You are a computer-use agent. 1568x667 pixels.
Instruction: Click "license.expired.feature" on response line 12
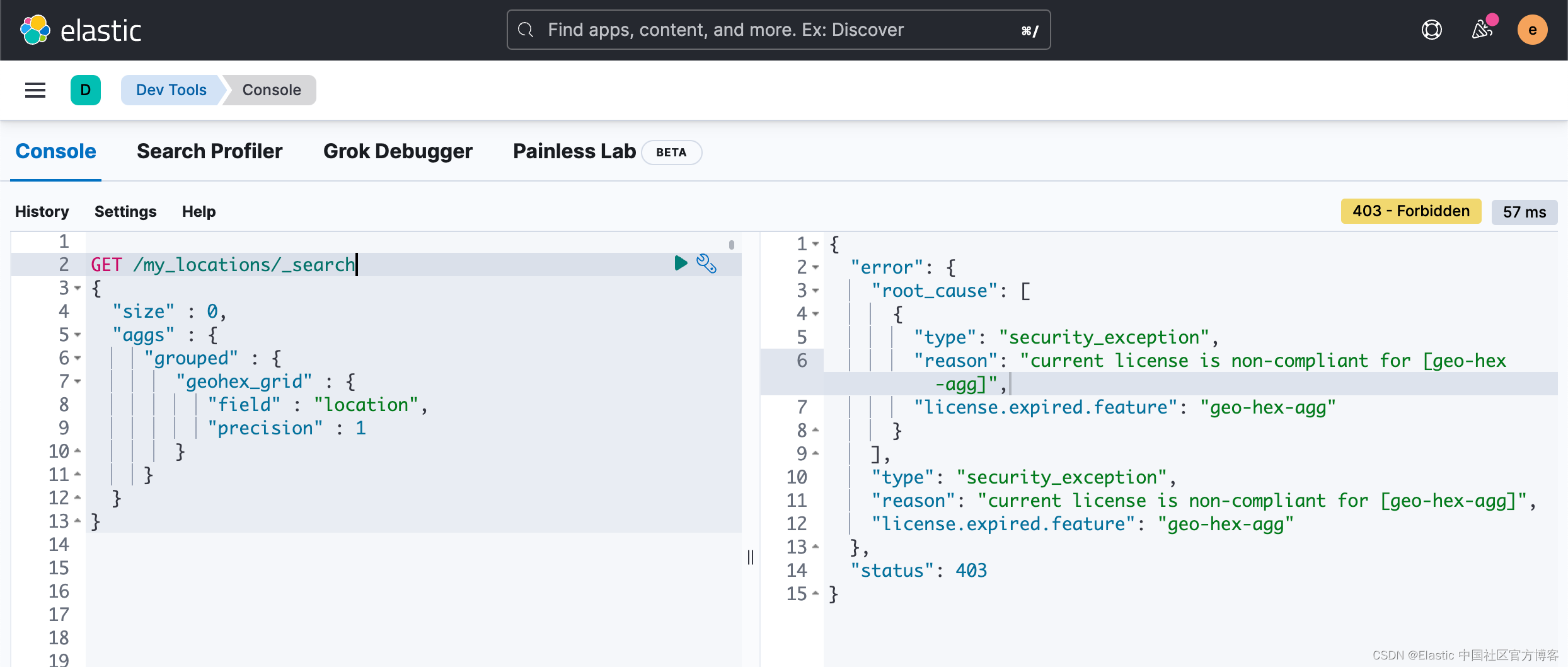(x=1002, y=524)
